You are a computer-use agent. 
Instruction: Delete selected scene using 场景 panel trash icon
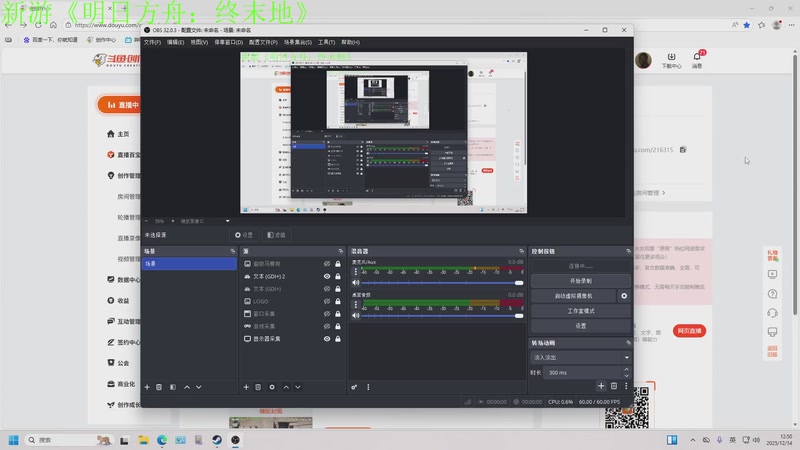[x=159, y=387]
